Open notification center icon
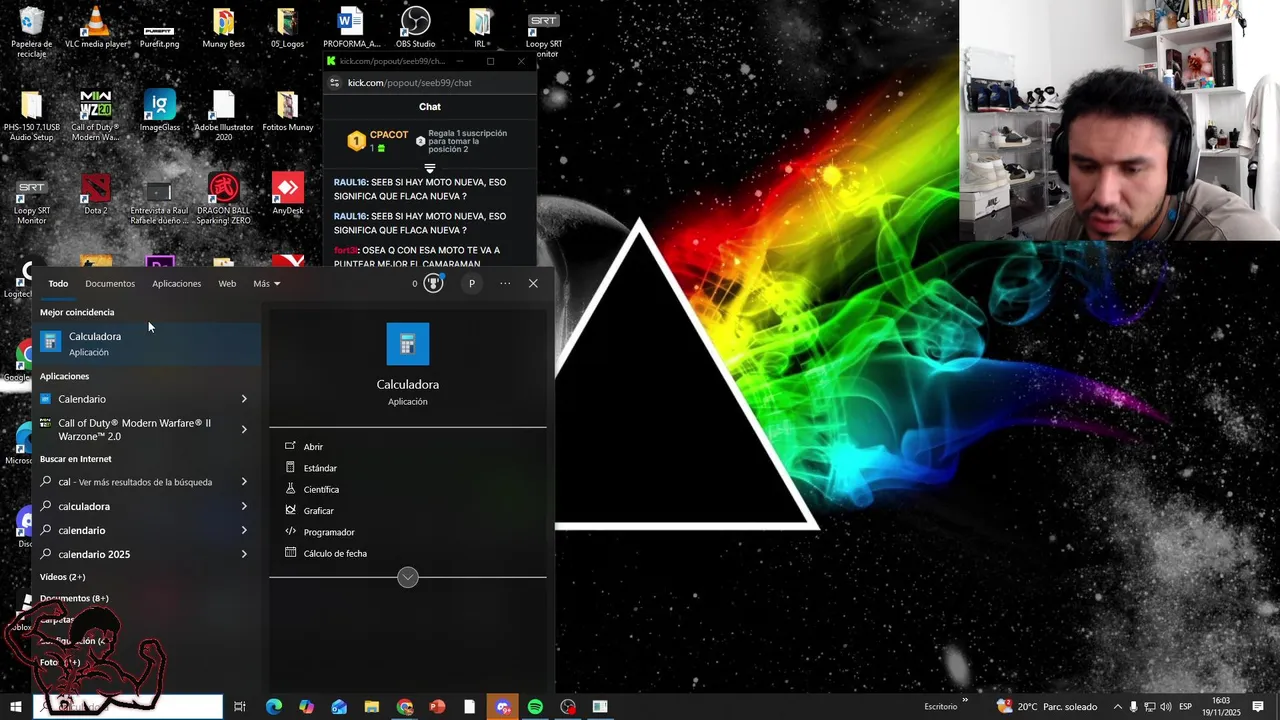 coord(1258,707)
